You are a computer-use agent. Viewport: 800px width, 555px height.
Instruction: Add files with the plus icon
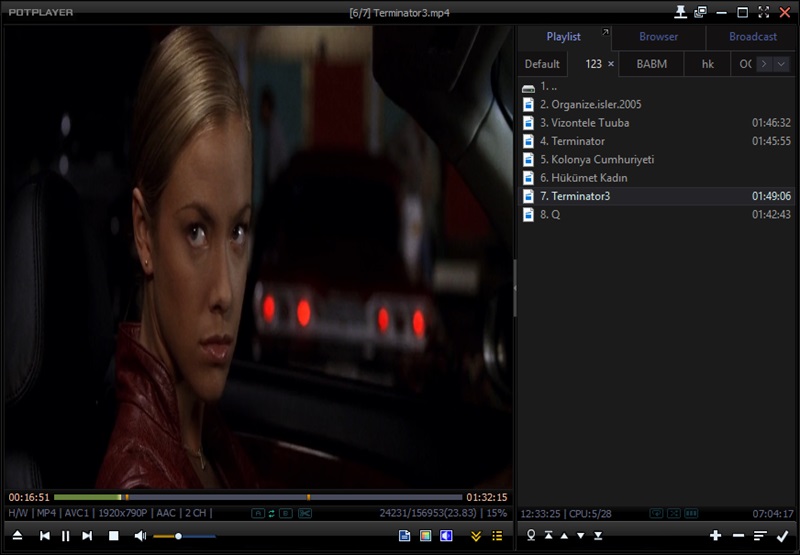point(715,535)
